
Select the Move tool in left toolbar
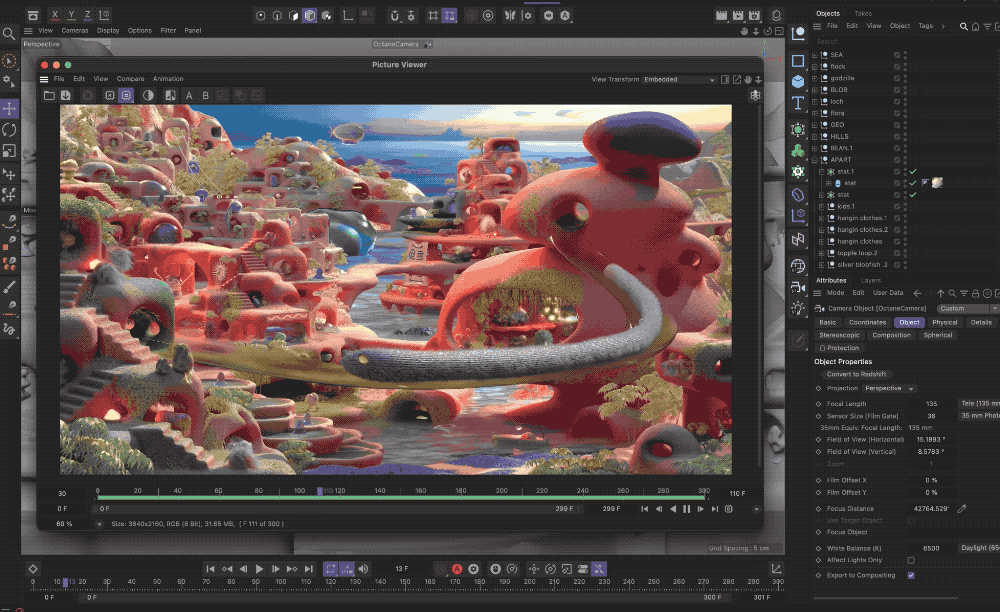coord(9,108)
